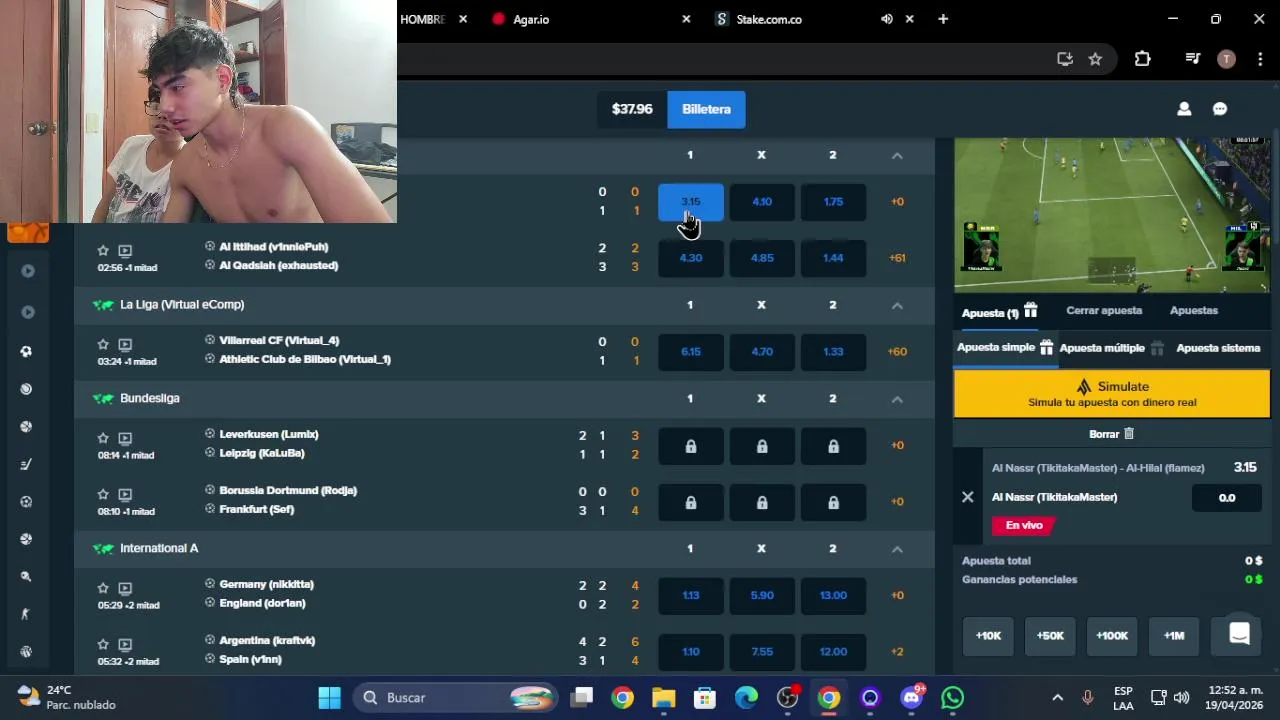Launch WhatsApp from the taskbar
The image size is (1280, 720).
pos(952,697)
